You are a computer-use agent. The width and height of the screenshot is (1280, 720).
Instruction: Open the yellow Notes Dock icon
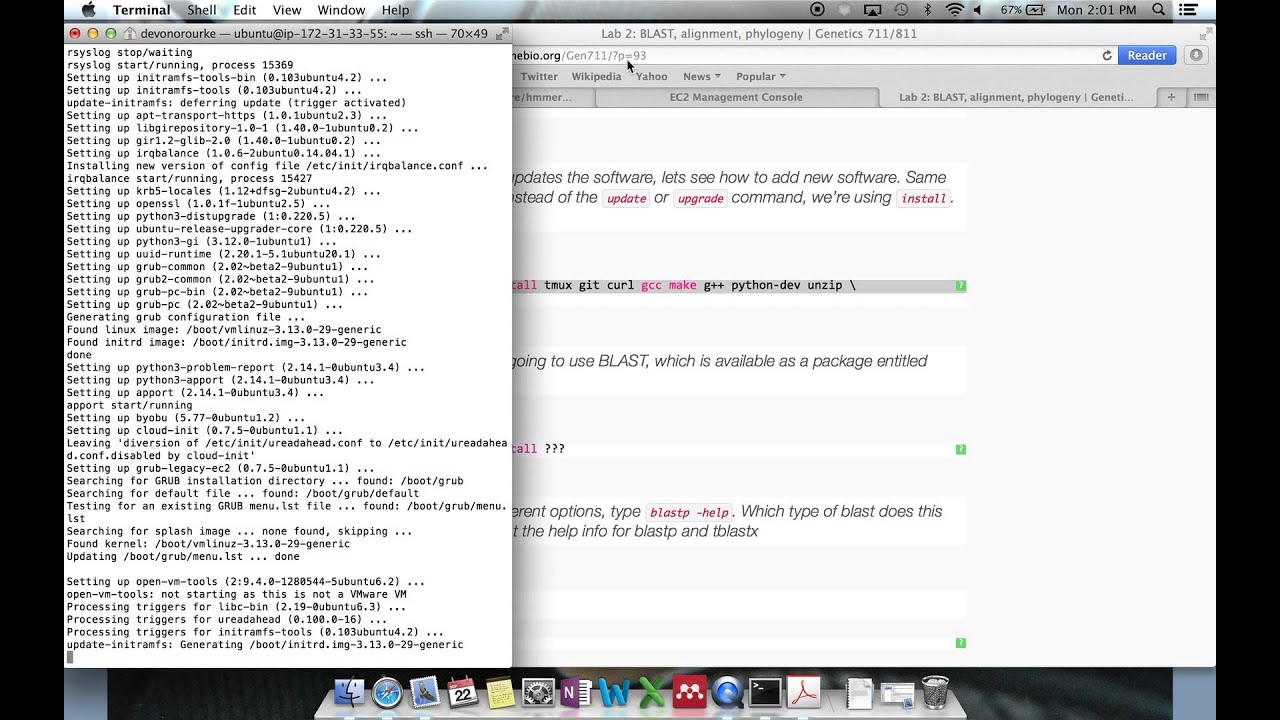tap(500, 693)
